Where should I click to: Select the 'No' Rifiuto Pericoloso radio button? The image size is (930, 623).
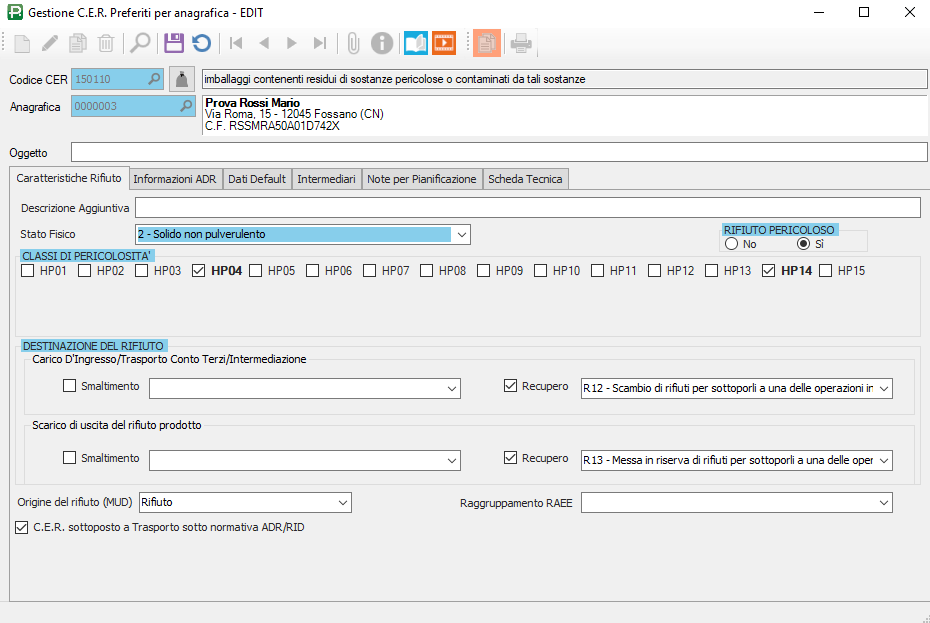coord(732,244)
